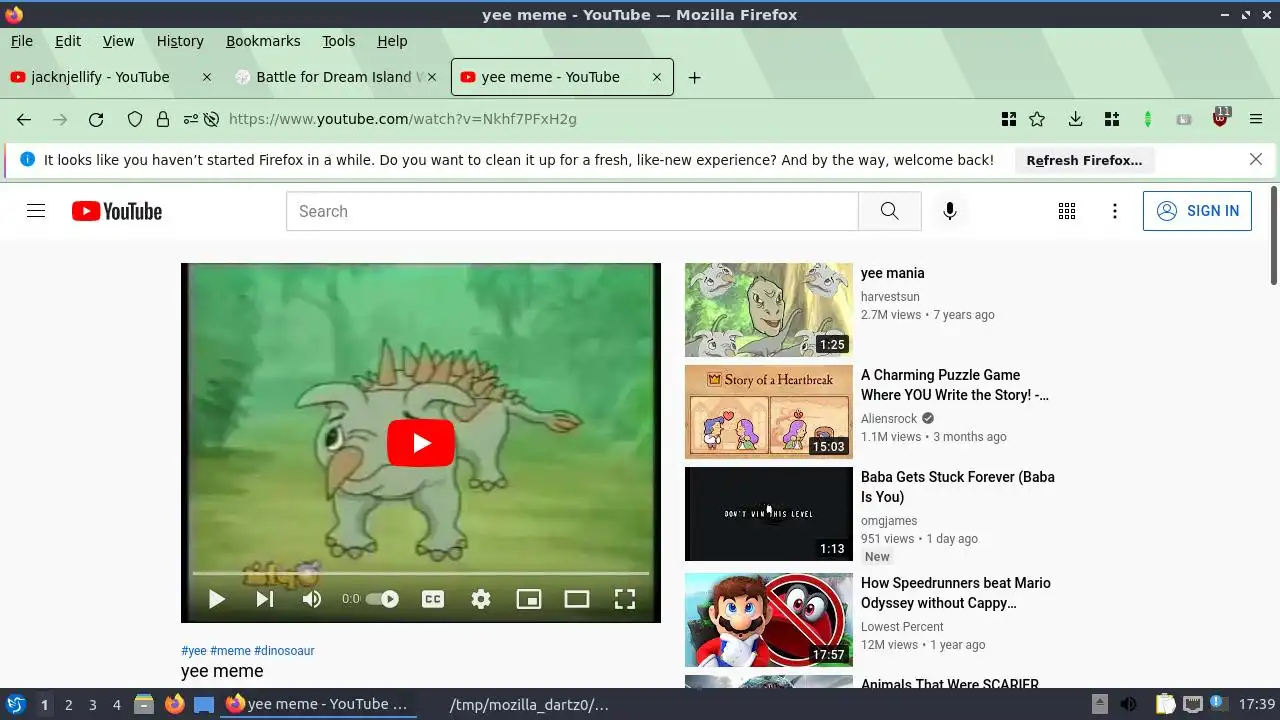Switch to workspace 2 in the taskbar
The height and width of the screenshot is (720, 1280).
coord(68,705)
